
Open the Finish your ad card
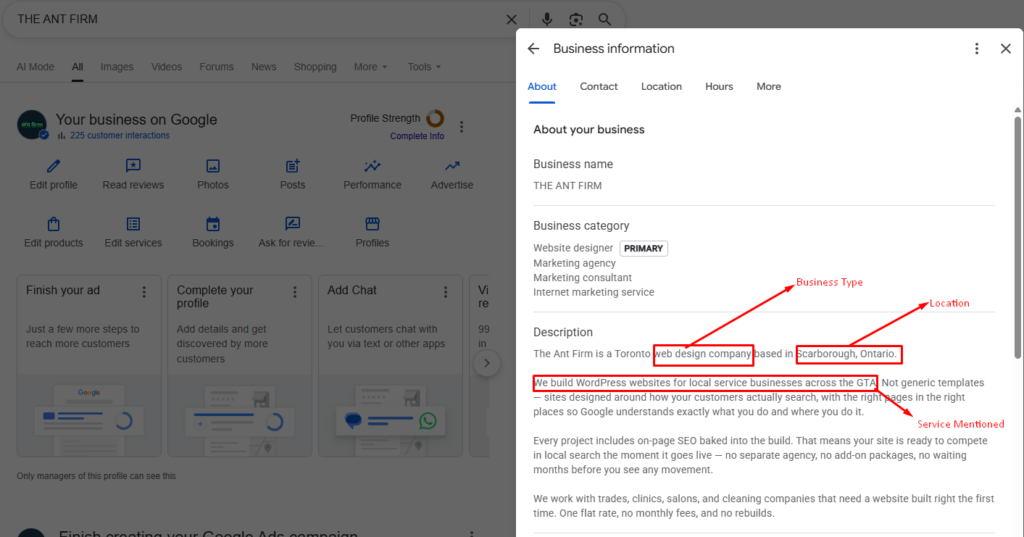(89, 366)
